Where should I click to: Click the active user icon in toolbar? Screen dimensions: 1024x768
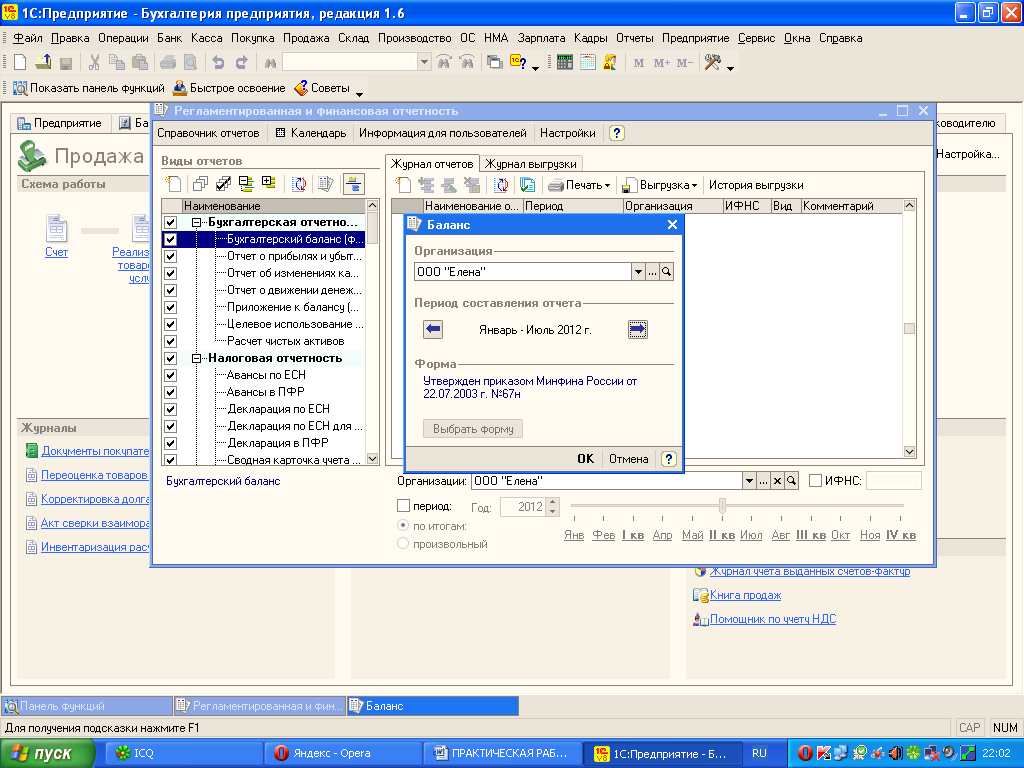pyautogui.click(x=610, y=63)
